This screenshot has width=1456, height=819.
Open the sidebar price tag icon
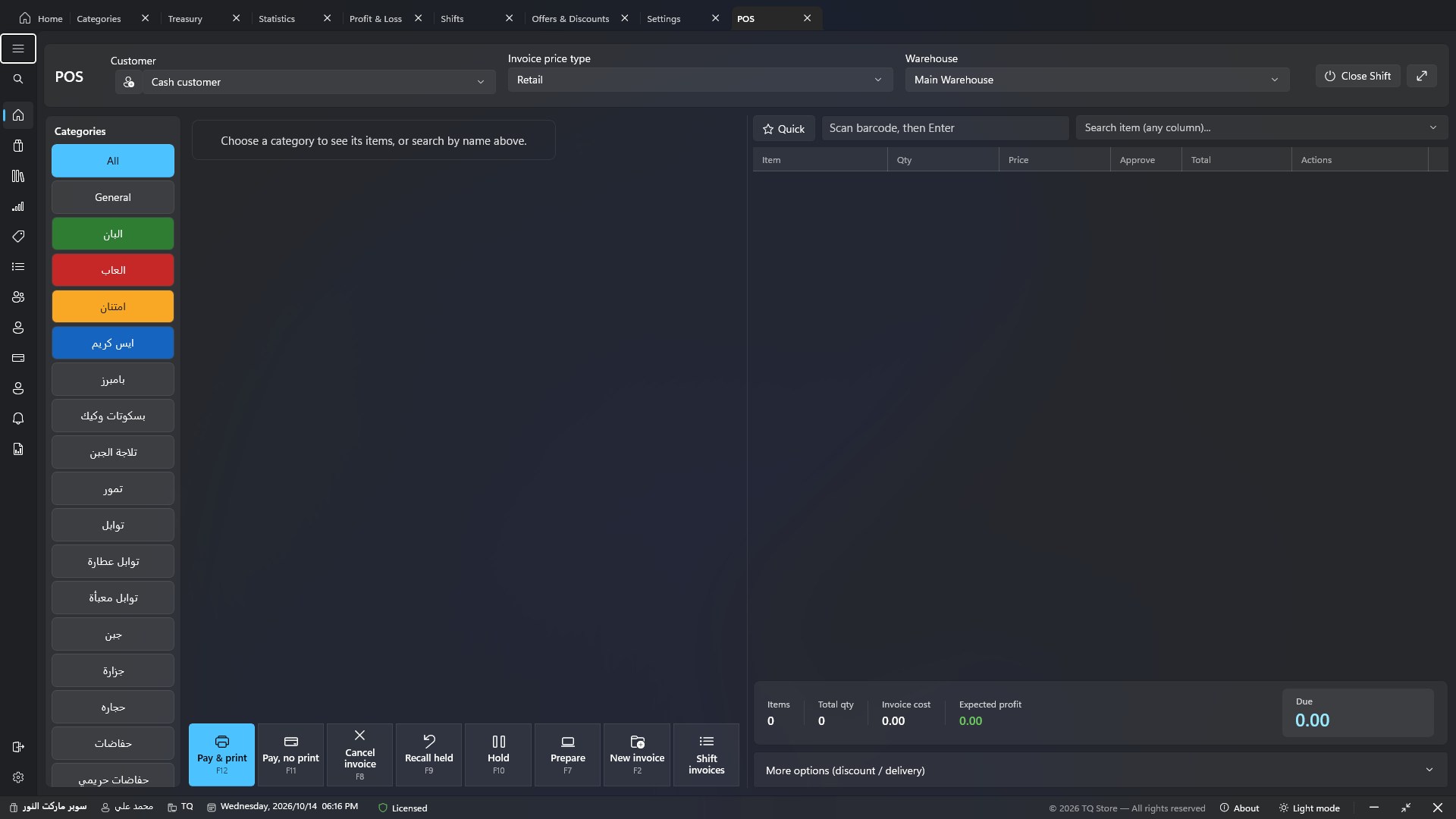tap(18, 237)
